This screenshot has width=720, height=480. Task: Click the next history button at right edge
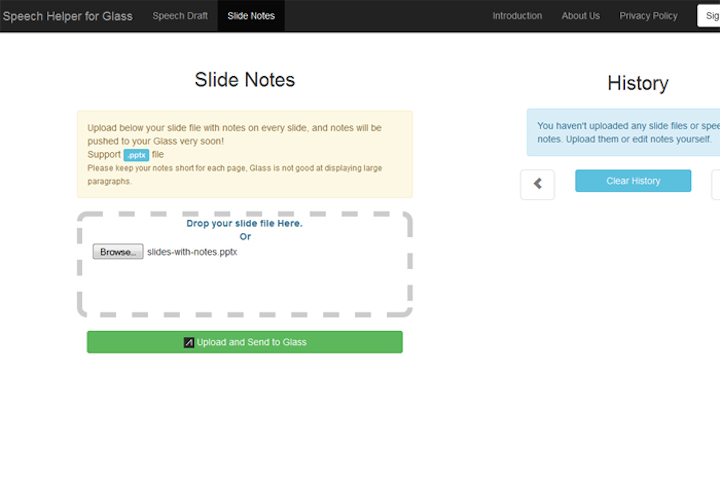[x=716, y=184]
